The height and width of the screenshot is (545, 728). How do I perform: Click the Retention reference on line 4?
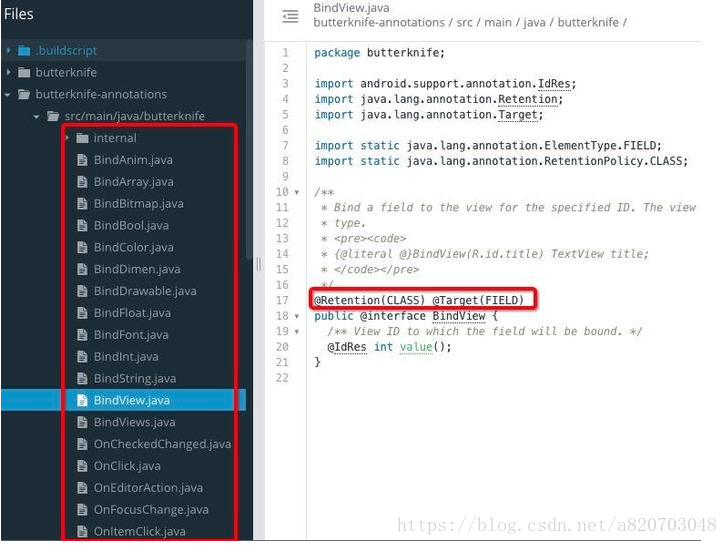(x=528, y=99)
